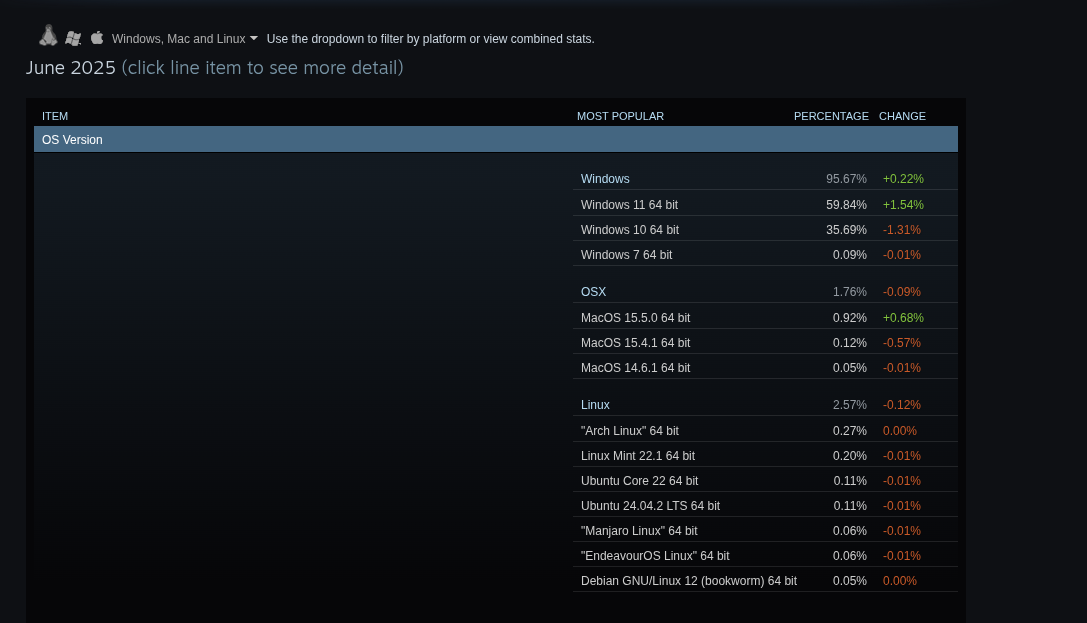
Task: Select the MacOS 14.6.1 64 bit row
Action: [765, 367]
